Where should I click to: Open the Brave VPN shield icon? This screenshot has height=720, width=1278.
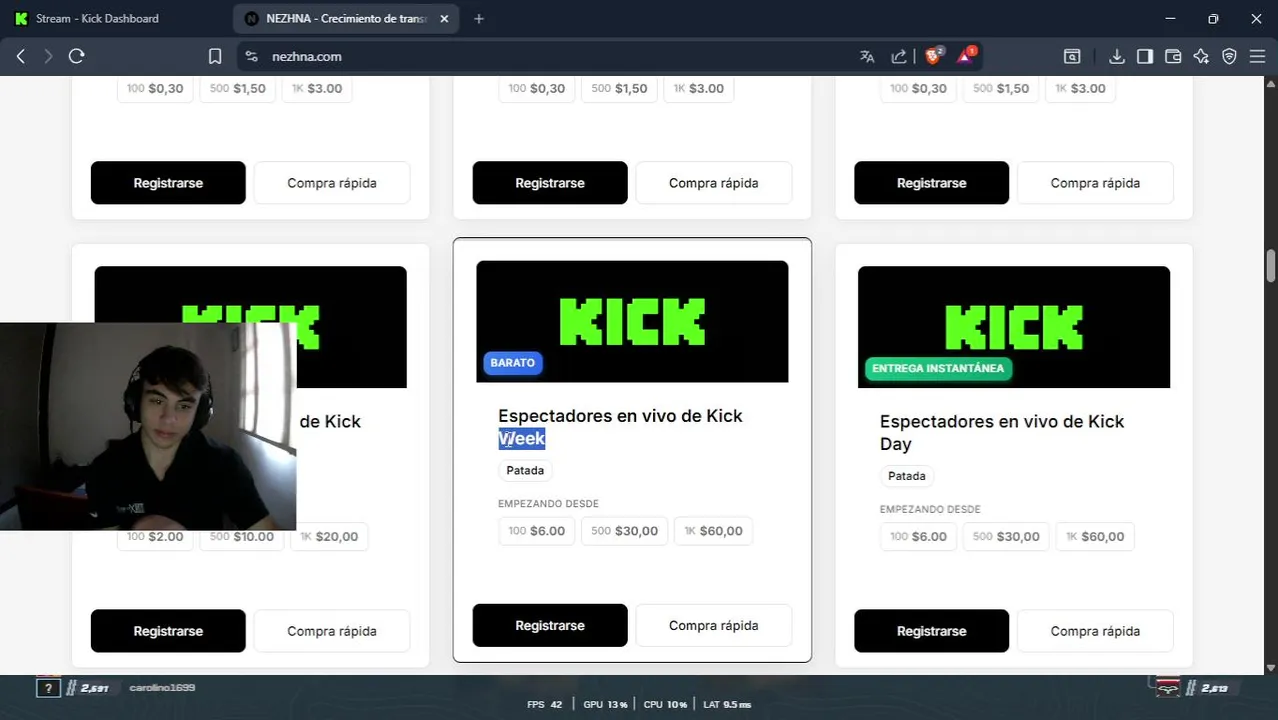(x=1229, y=57)
